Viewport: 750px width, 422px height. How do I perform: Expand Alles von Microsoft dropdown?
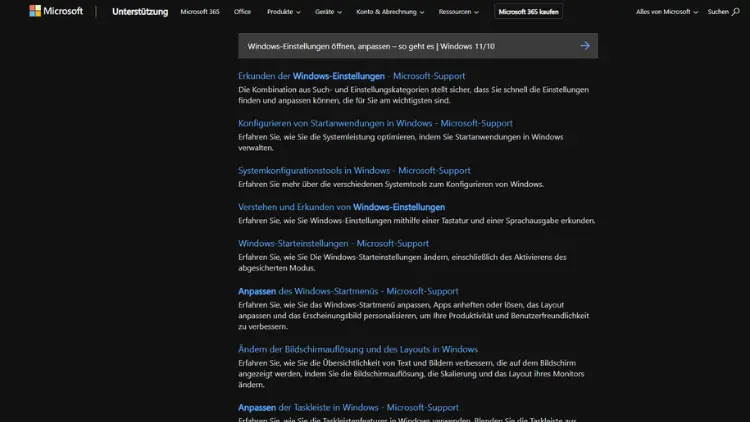(x=667, y=11)
